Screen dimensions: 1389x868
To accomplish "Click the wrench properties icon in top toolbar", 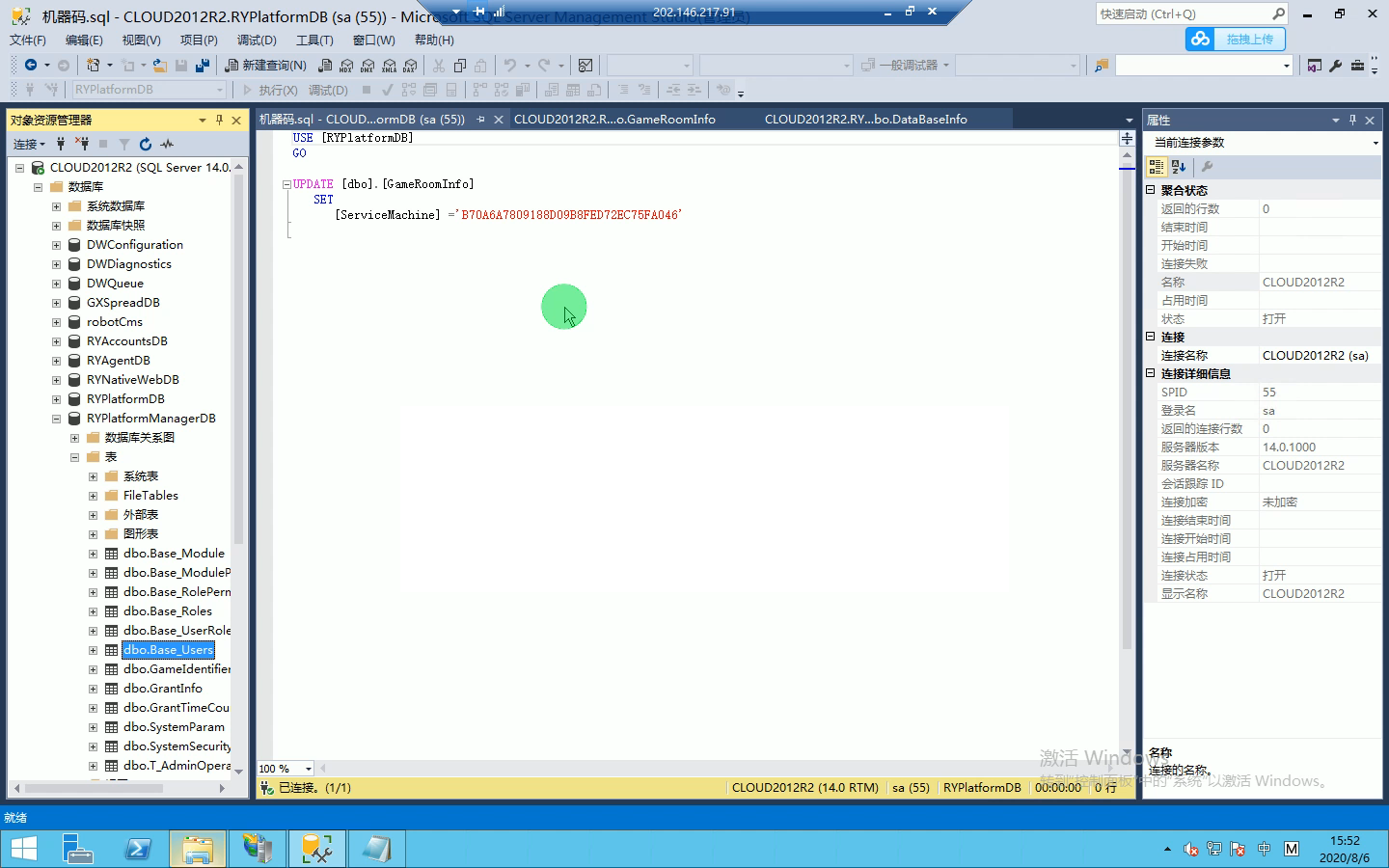I will (1336, 66).
